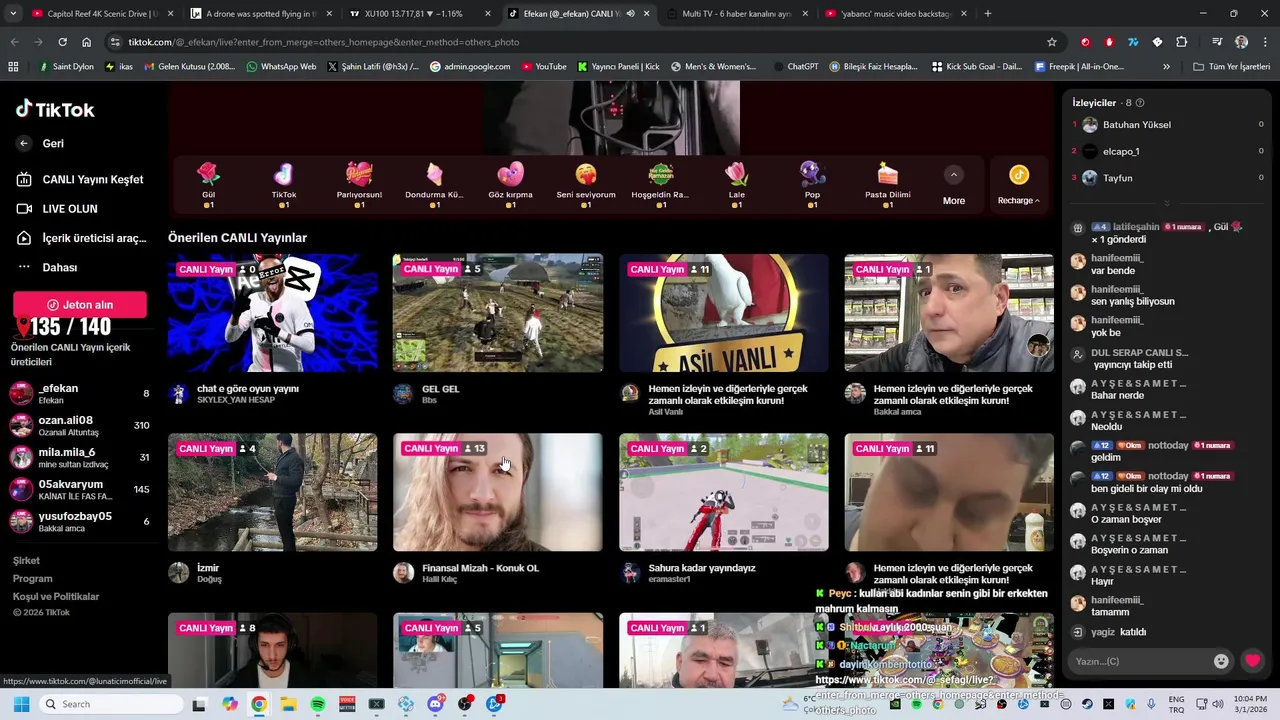Viewport: 1280px width, 720px height.
Task: Send the Hoşgeldin Ra... gift
Action: pyautogui.click(x=661, y=185)
